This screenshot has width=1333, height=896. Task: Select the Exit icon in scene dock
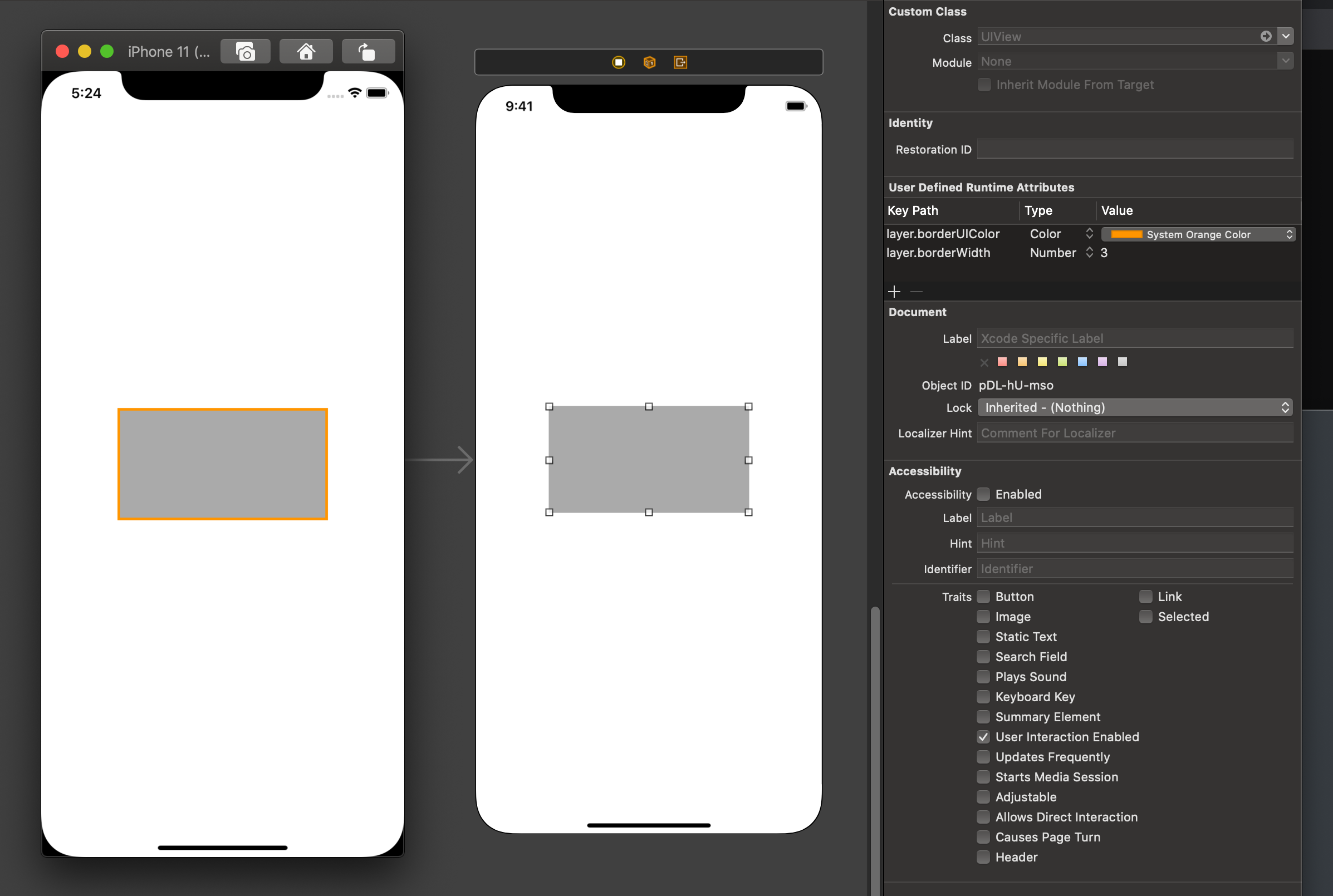coord(680,62)
